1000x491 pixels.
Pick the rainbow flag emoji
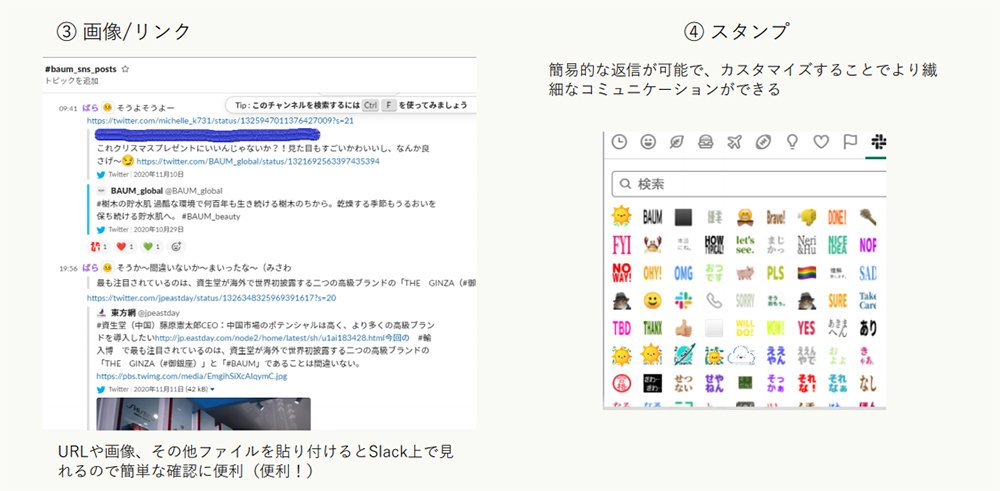coord(807,273)
